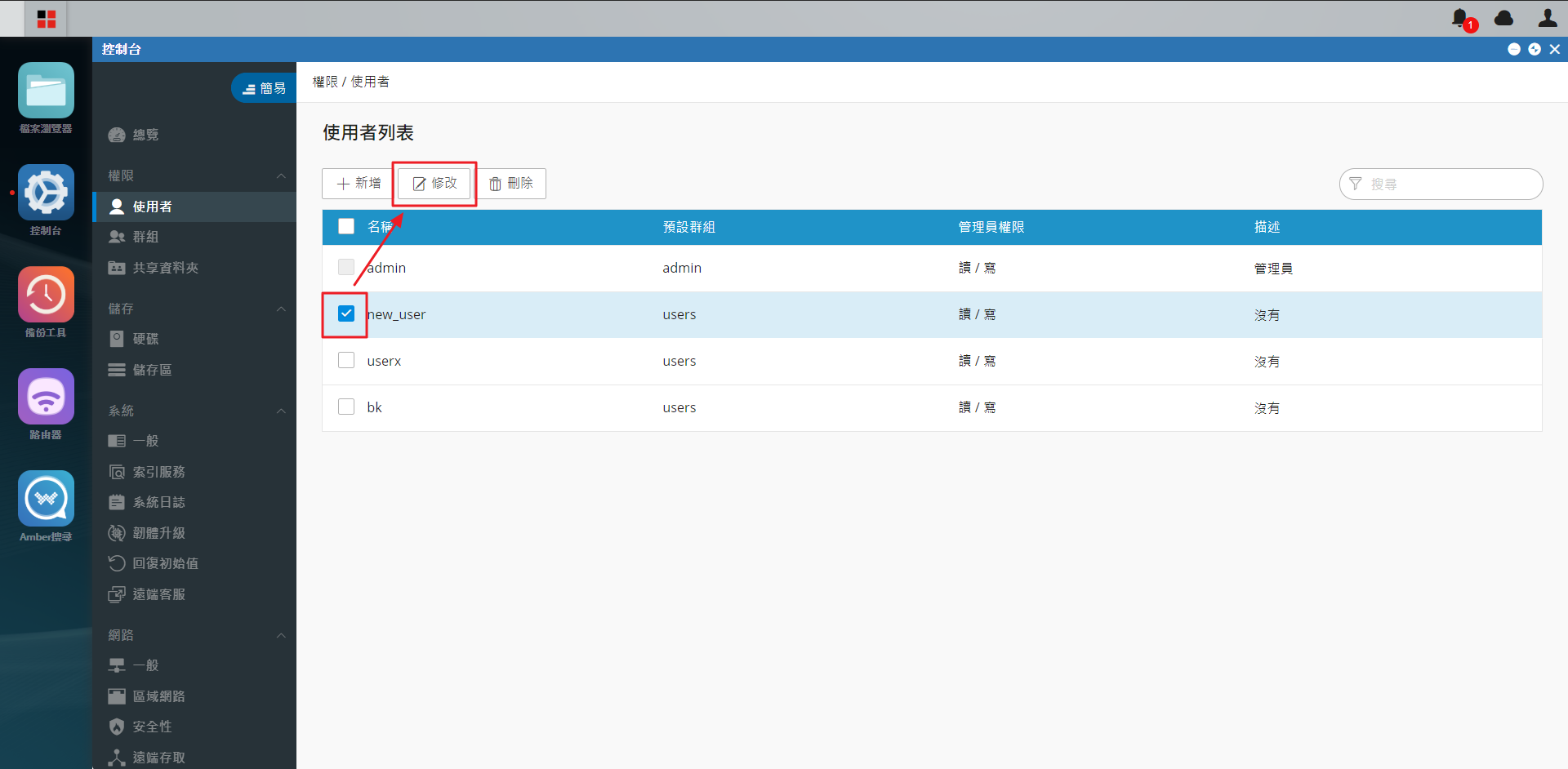
Task: Toggle the 簡易 simple mode switch
Action: point(265,88)
